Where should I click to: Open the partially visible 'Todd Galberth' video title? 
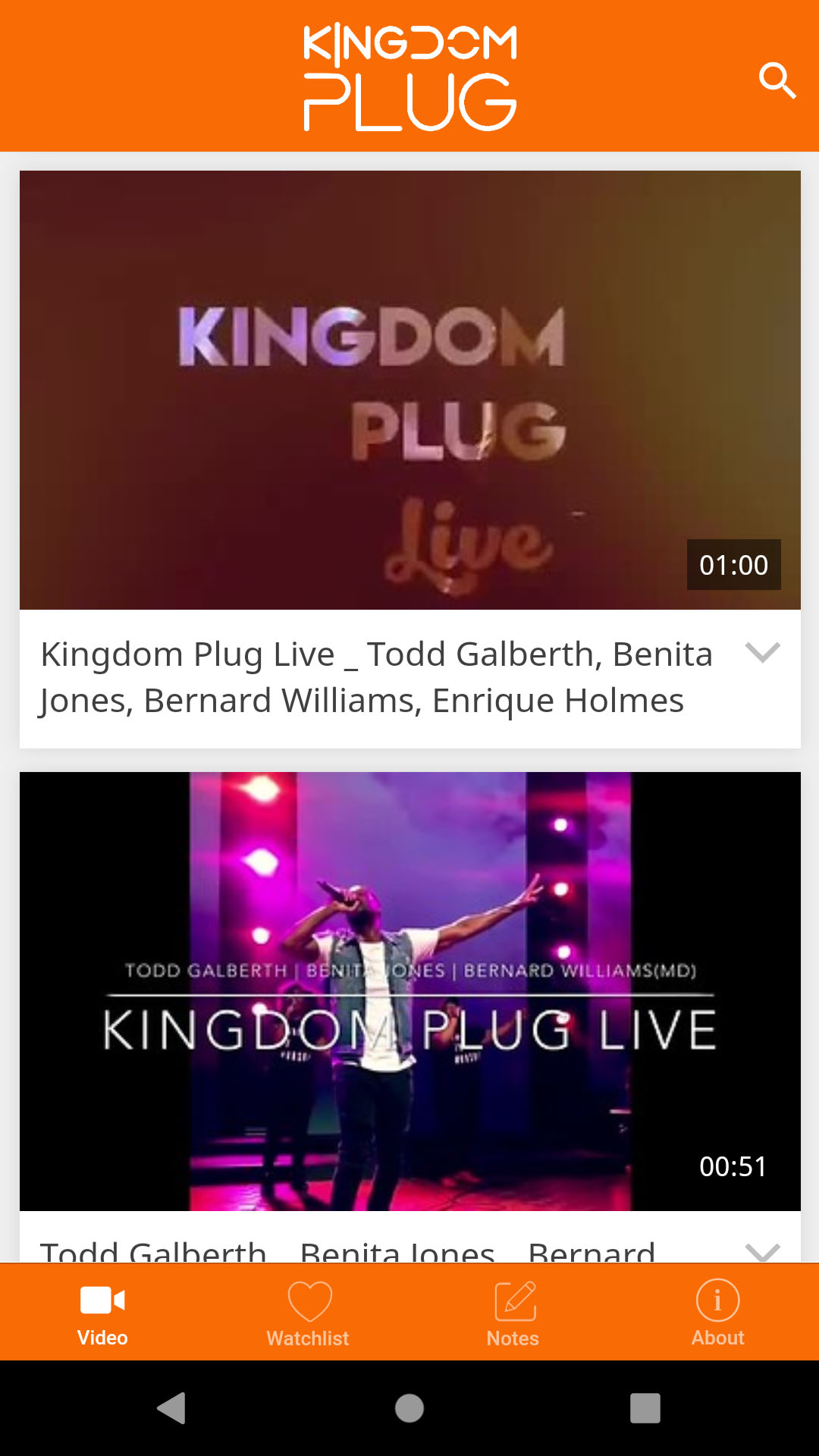(x=347, y=1250)
